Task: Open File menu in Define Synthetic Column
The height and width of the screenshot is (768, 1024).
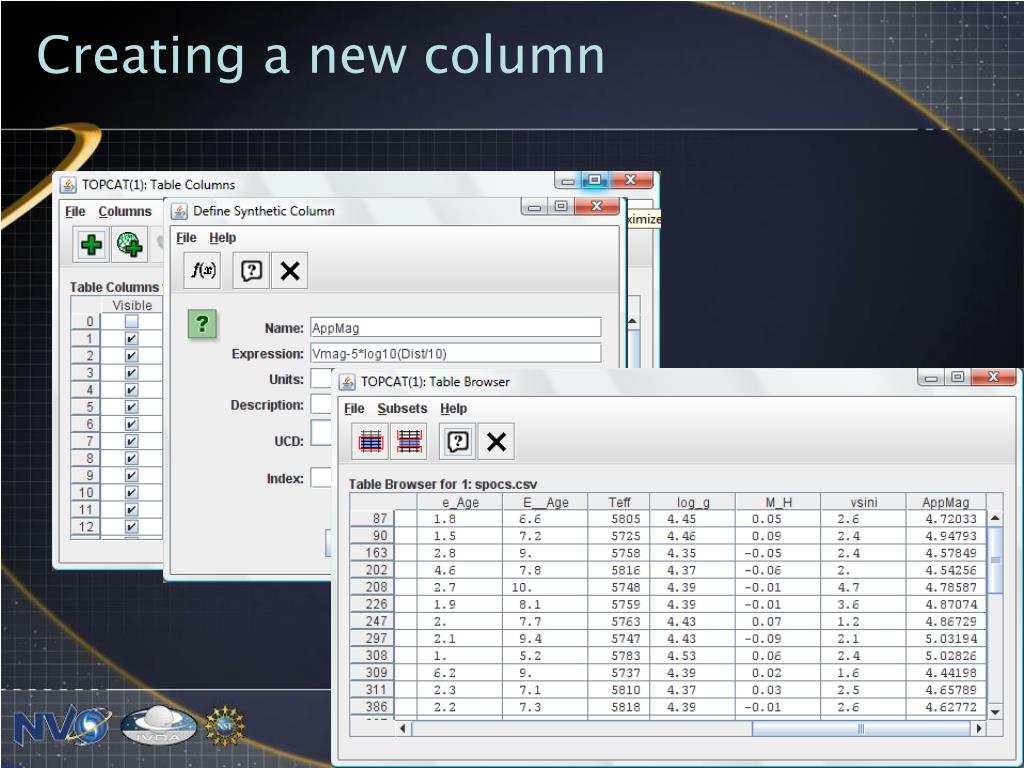Action: click(186, 238)
